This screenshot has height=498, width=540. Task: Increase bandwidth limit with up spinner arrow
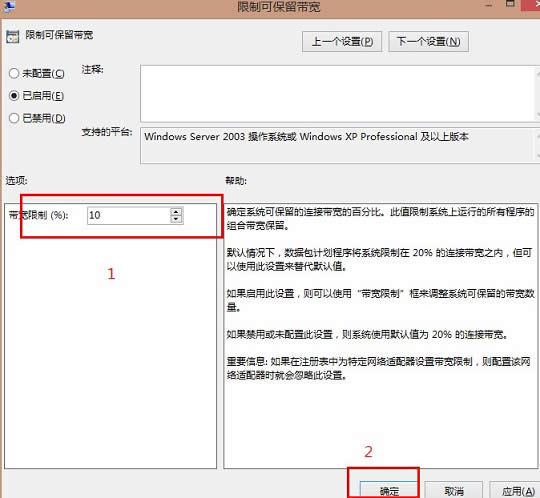pyautogui.click(x=176, y=211)
